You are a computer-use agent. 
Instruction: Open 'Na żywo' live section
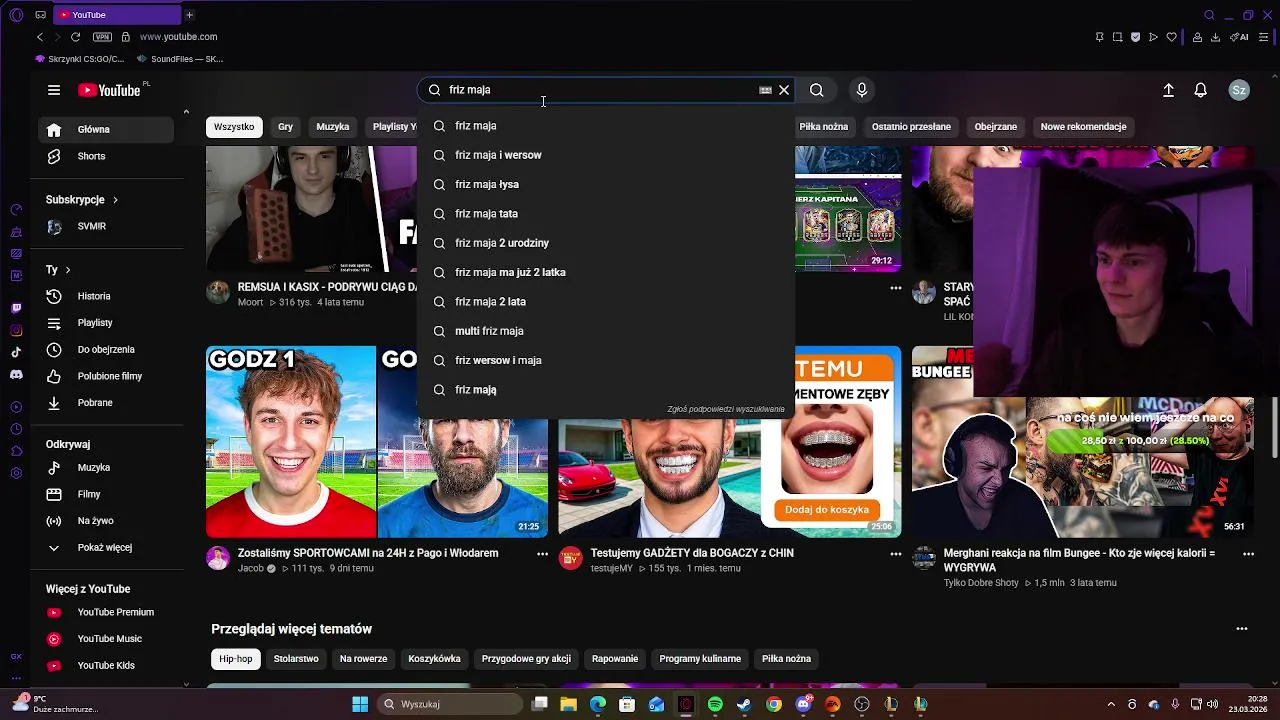tap(106, 521)
